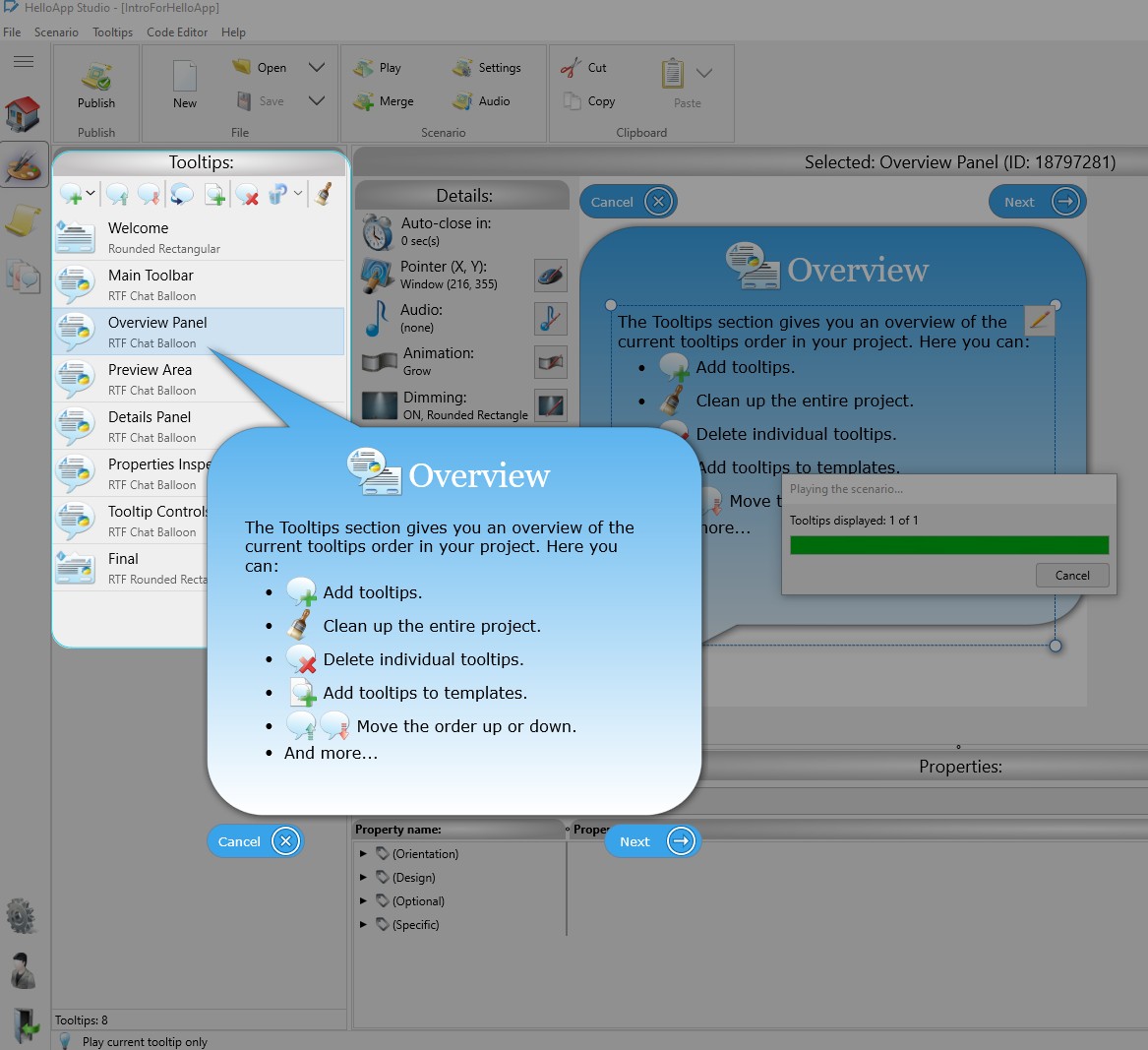Open the File menu
This screenshot has width=1148, height=1050.
tap(12, 32)
